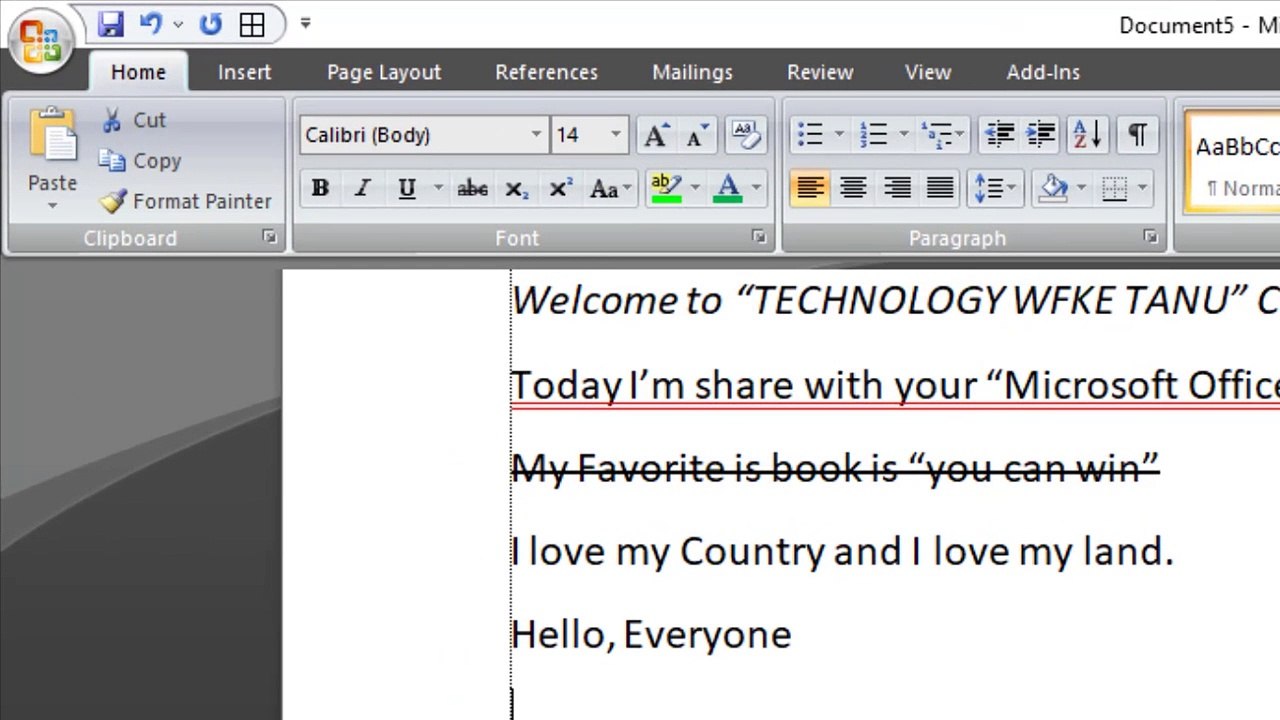Viewport: 1280px width, 720px height.
Task: Click the Sort A-Z icon
Action: tap(1086, 135)
